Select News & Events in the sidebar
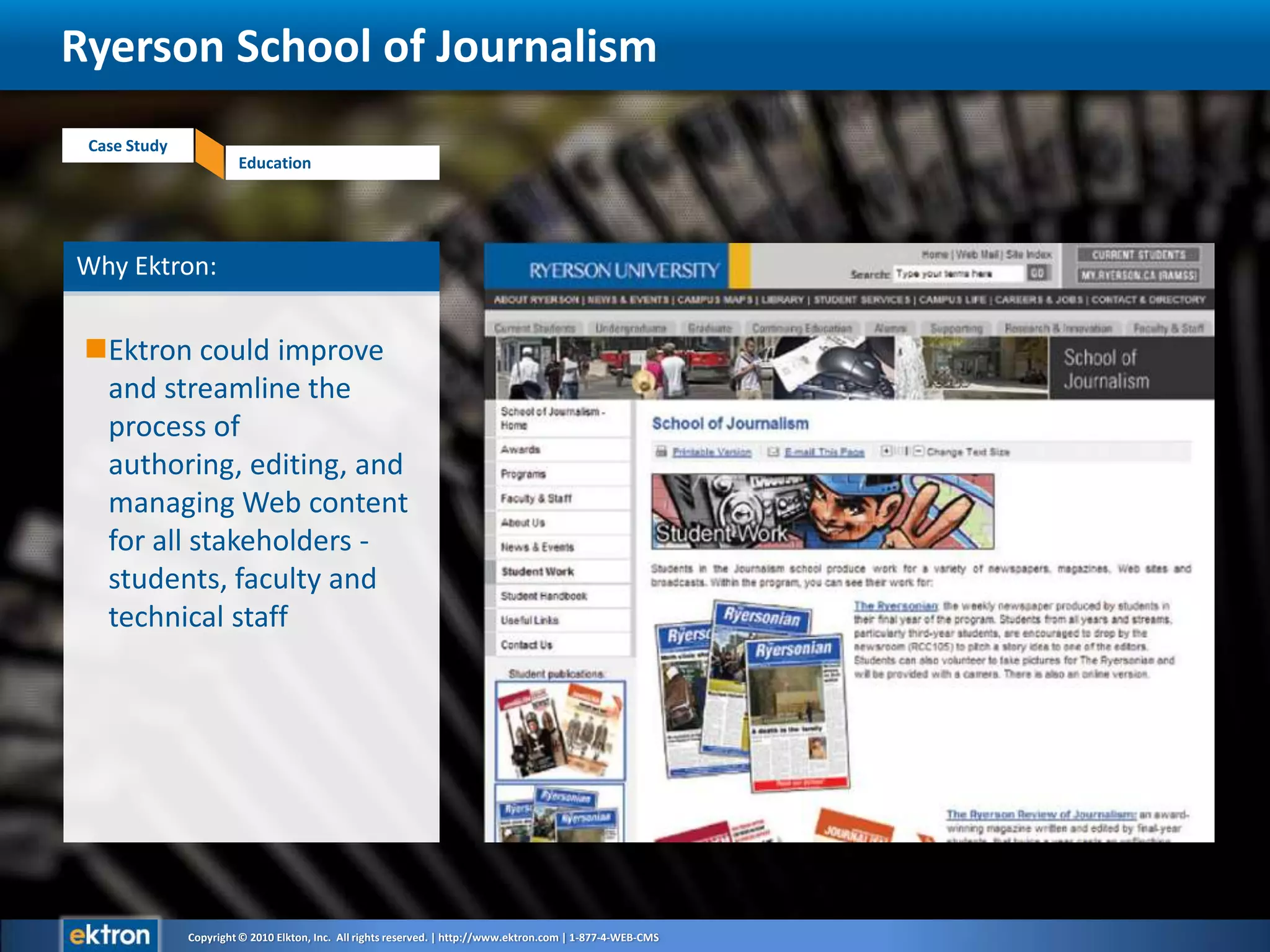 pos(563,547)
